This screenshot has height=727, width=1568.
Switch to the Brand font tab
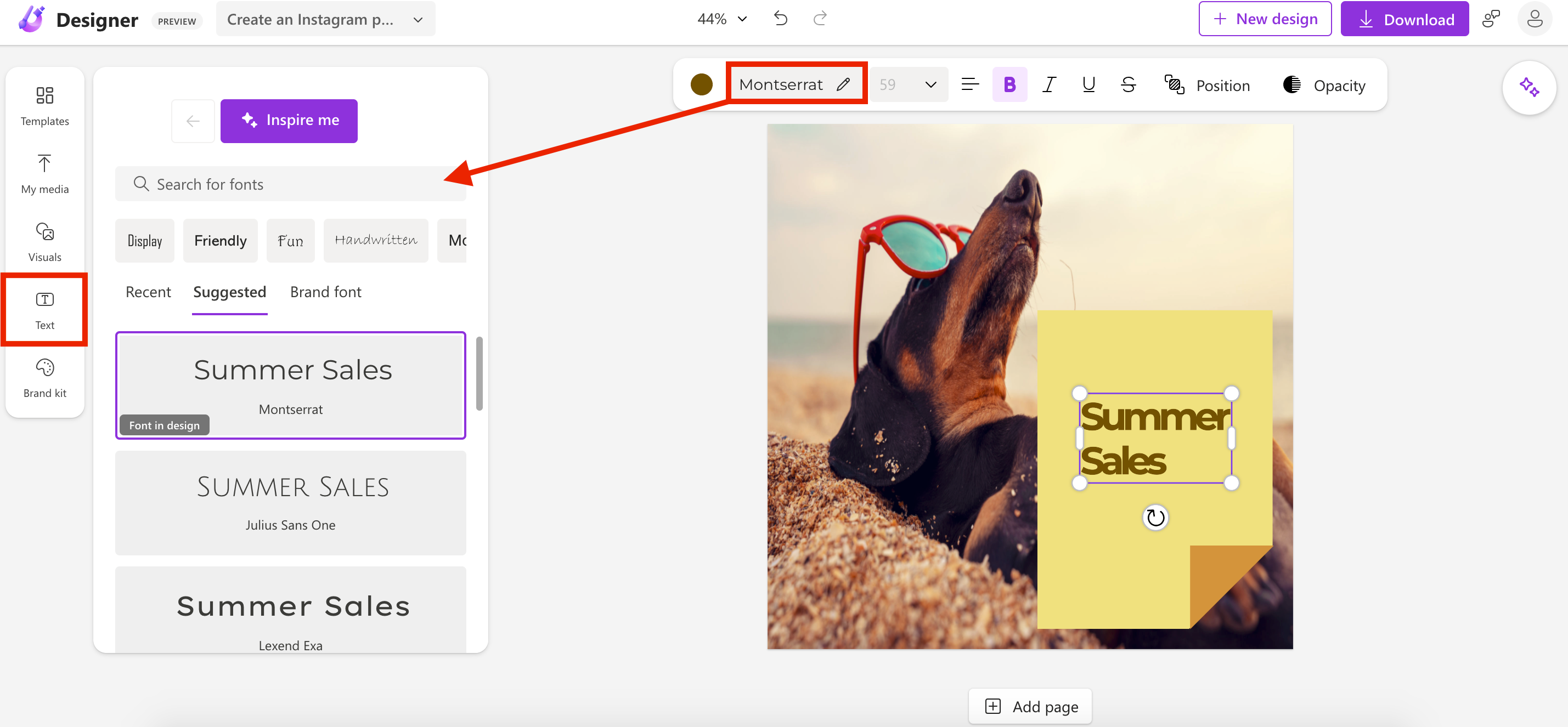[326, 292]
